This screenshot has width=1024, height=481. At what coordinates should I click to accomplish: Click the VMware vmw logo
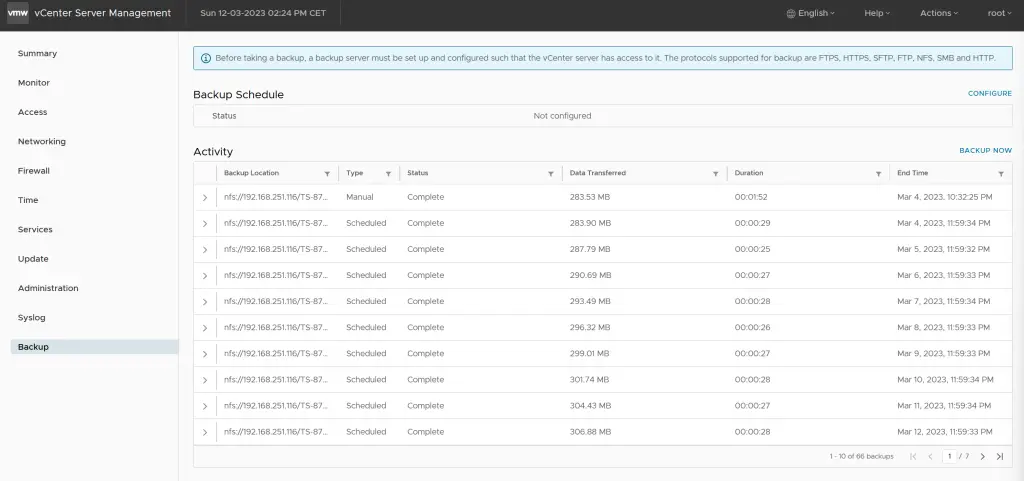(18, 13)
